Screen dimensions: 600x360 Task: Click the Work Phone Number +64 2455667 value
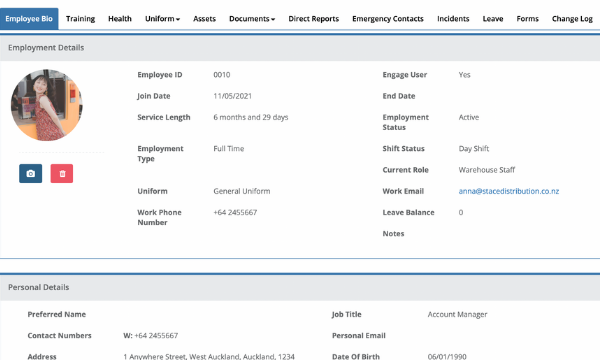[235, 212]
